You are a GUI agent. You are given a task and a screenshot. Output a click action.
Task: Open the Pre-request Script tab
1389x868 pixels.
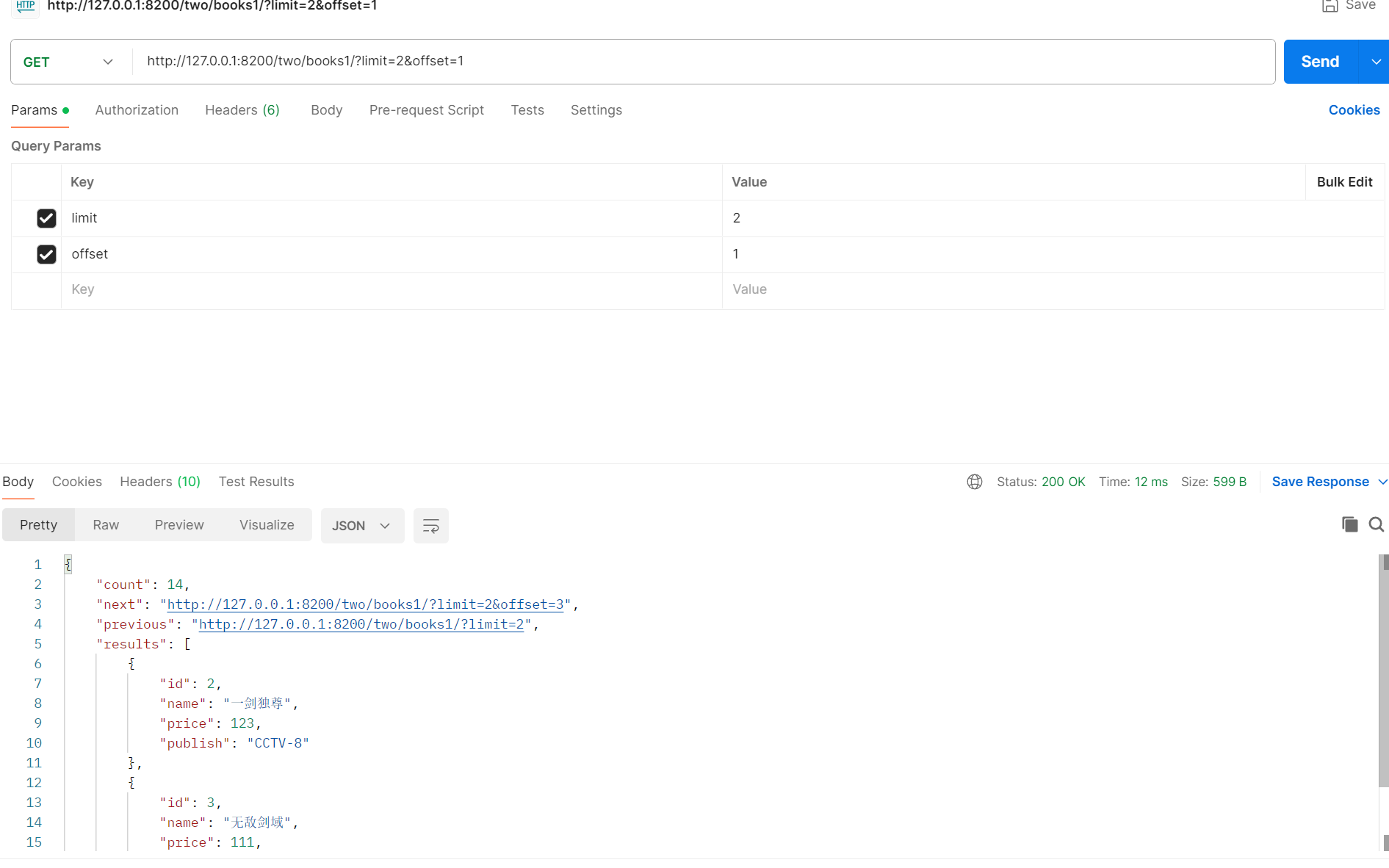(x=427, y=110)
